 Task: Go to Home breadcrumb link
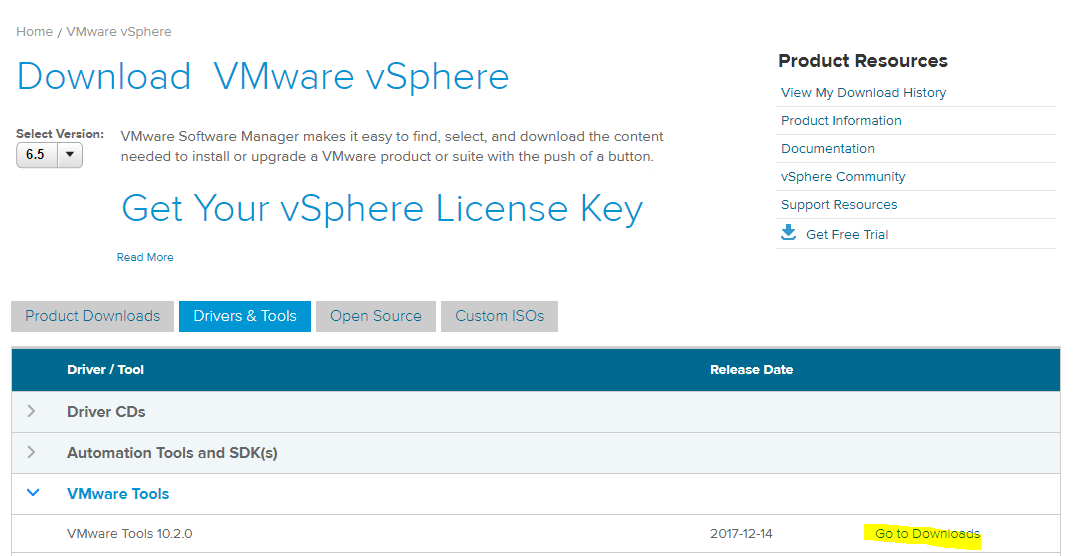(34, 31)
